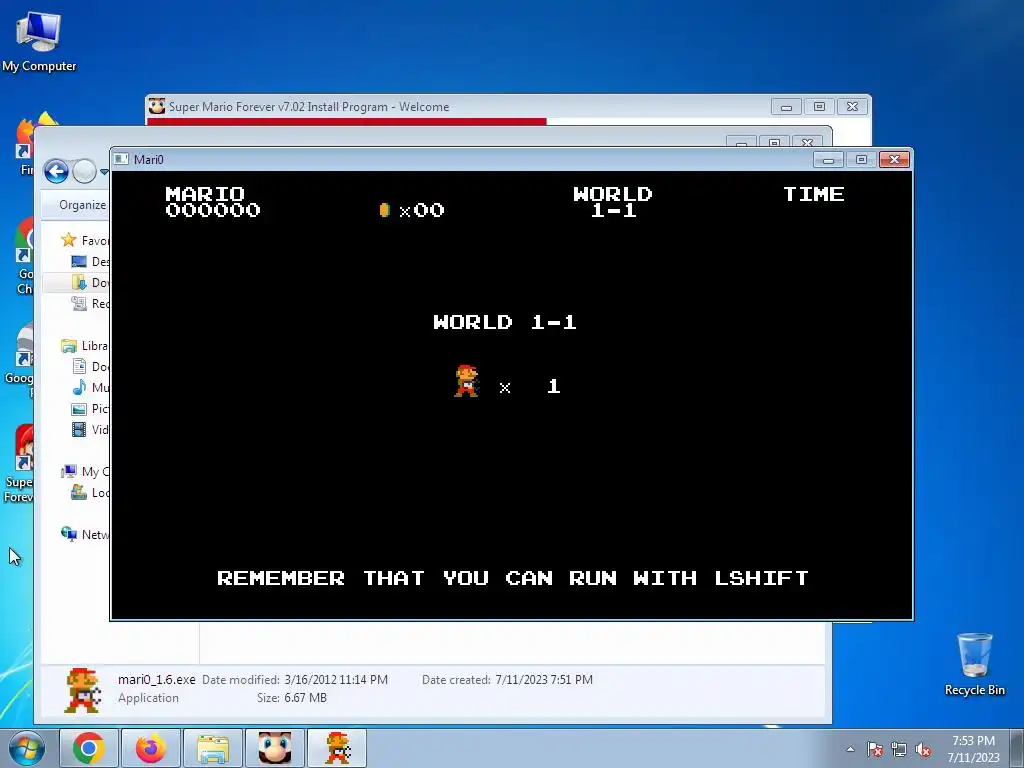
Task: Open the My Computer desktop icon
Action: pyautogui.click(x=39, y=42)
